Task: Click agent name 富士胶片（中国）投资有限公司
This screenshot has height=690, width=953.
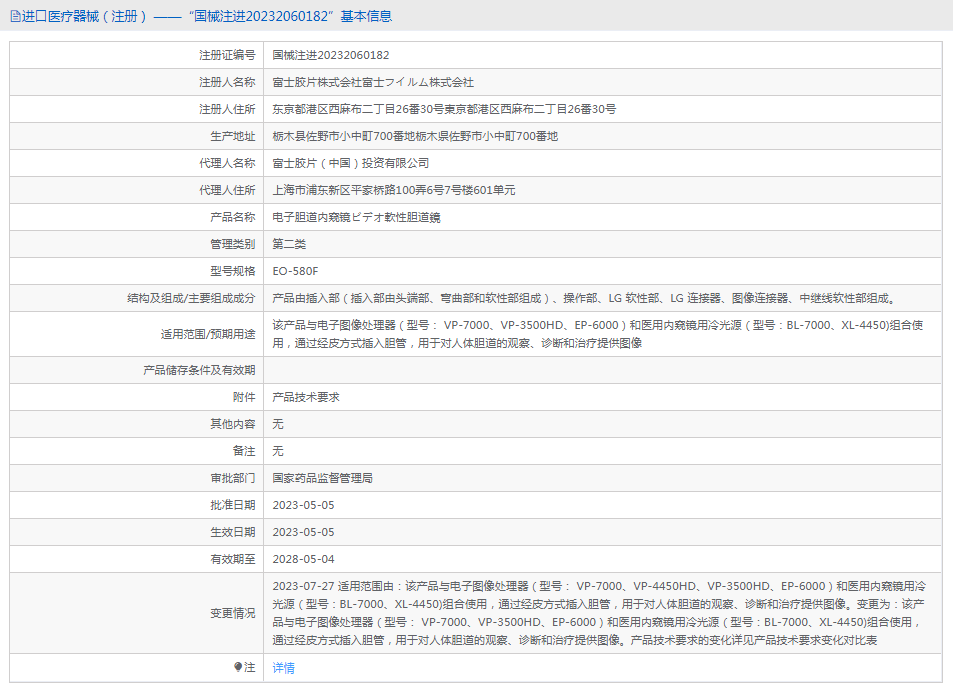Action: click(x=351, y=163)
